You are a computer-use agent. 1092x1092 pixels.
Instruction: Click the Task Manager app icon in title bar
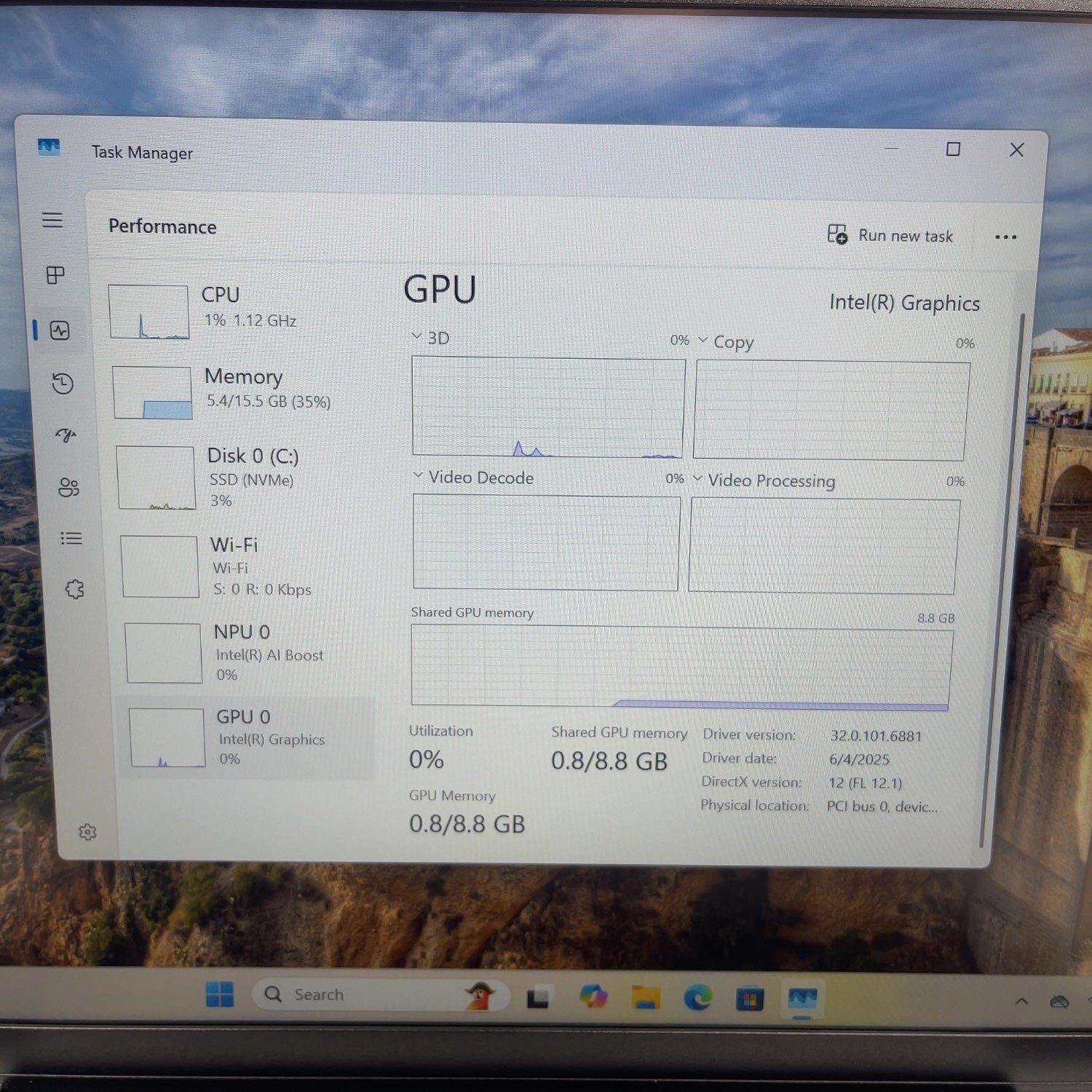[x=49, y=148]
